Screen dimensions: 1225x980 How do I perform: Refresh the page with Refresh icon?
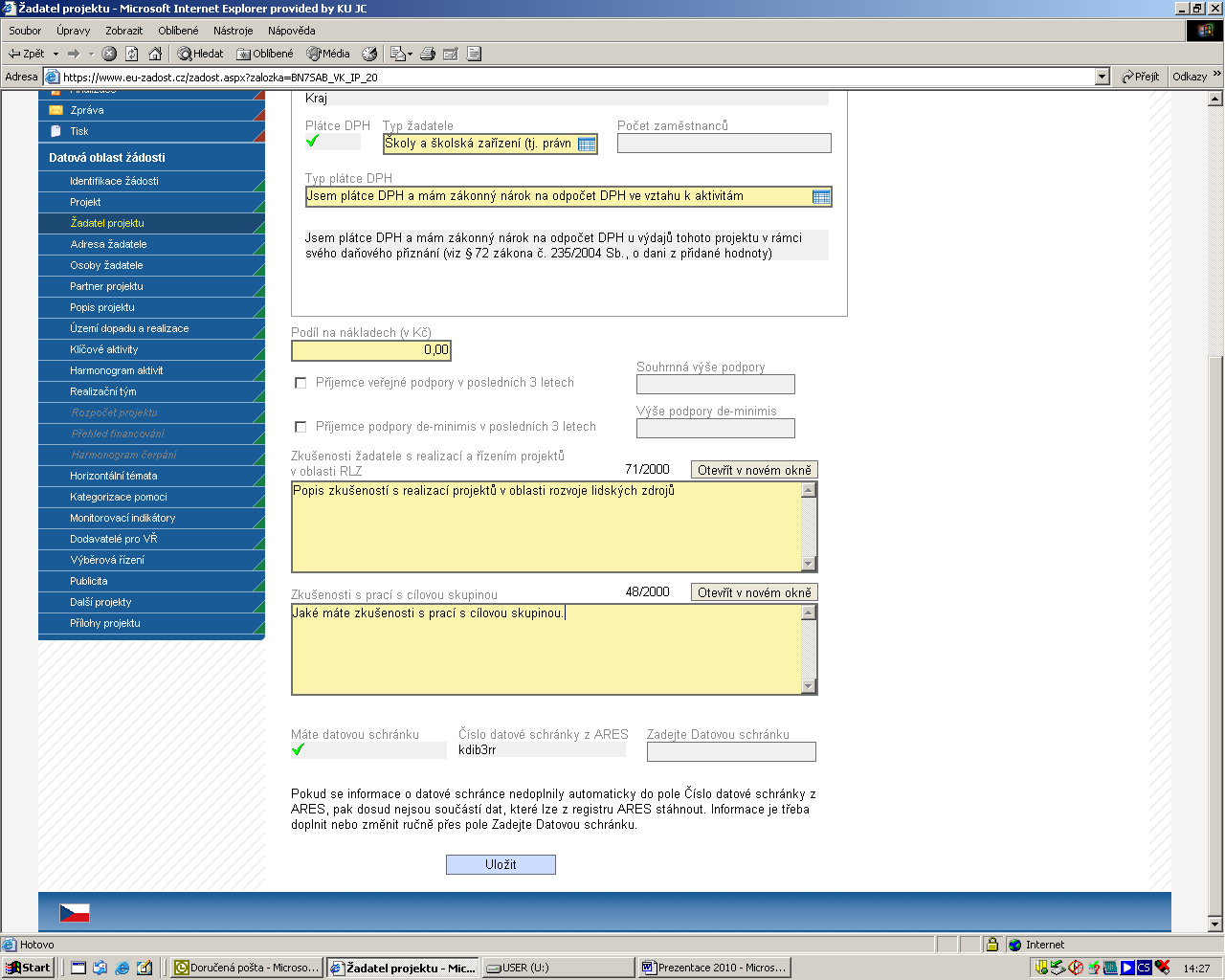[132, 54]
